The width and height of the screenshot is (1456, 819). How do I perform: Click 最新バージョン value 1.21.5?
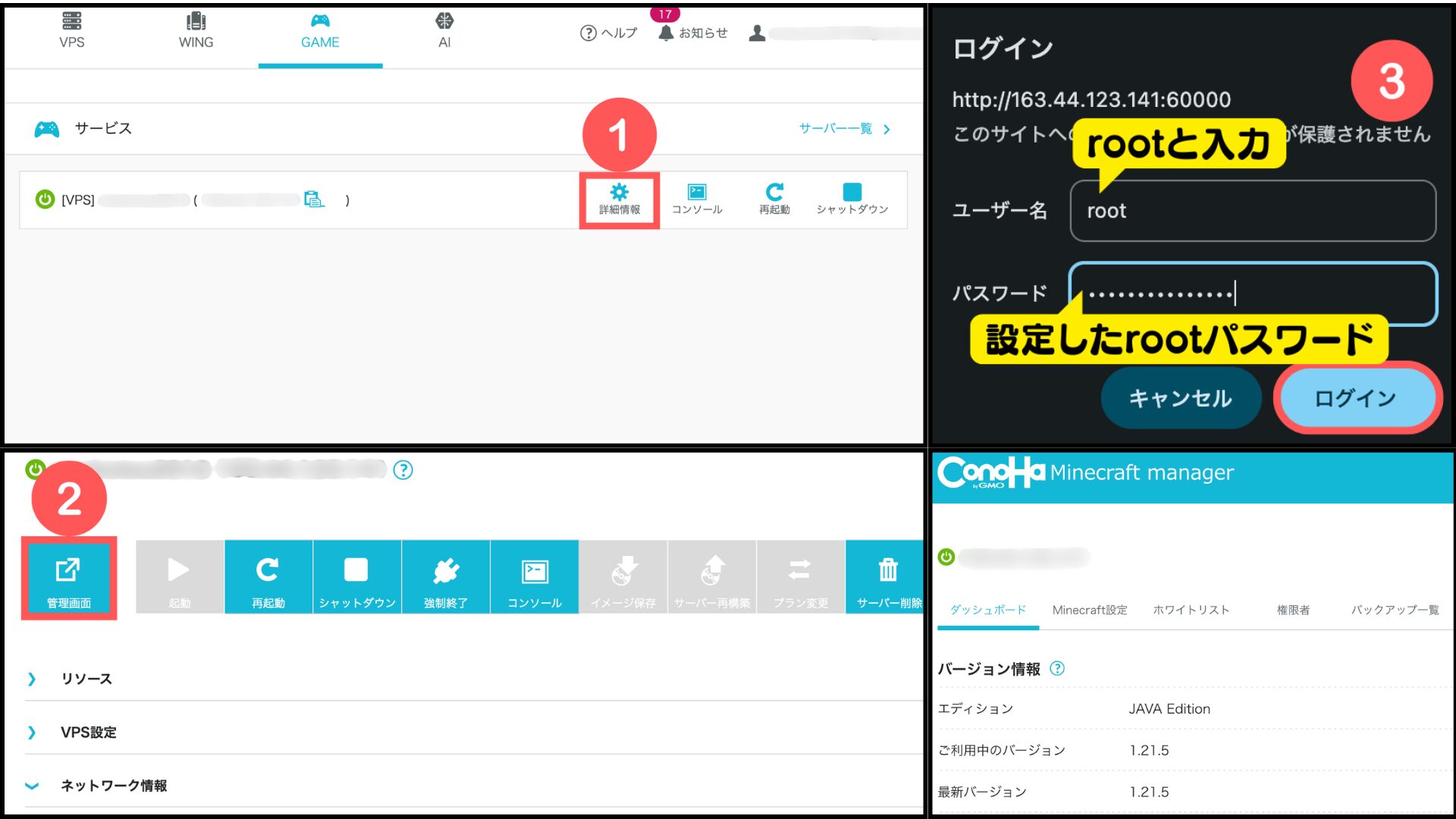pos(1149,792)
